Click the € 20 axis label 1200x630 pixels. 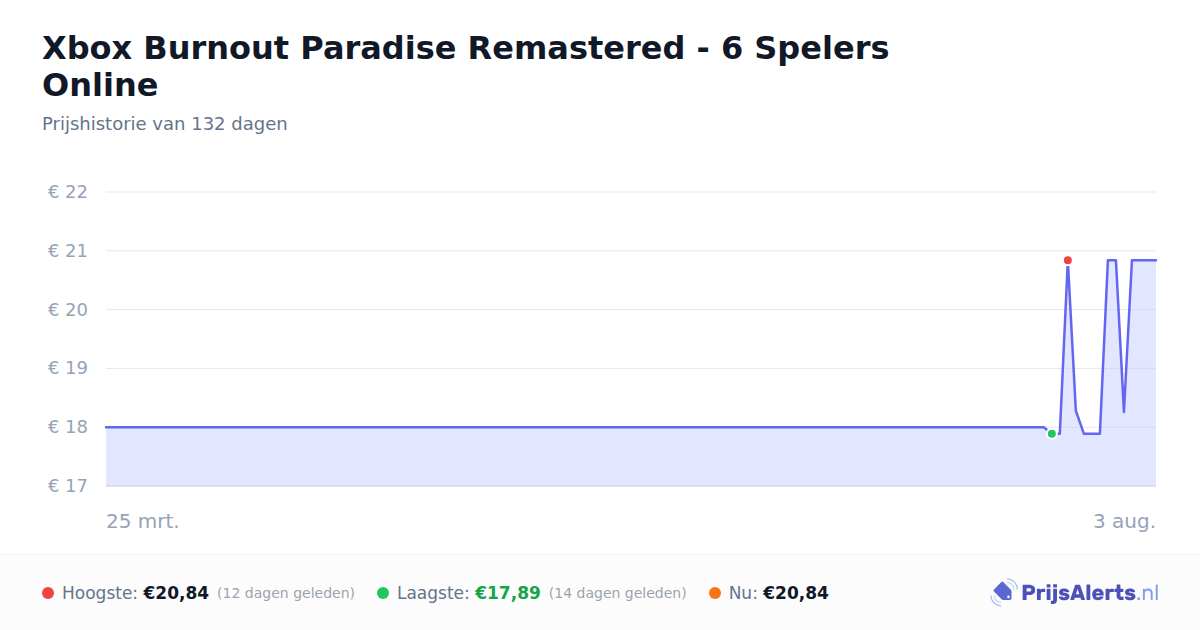[68, 309]
